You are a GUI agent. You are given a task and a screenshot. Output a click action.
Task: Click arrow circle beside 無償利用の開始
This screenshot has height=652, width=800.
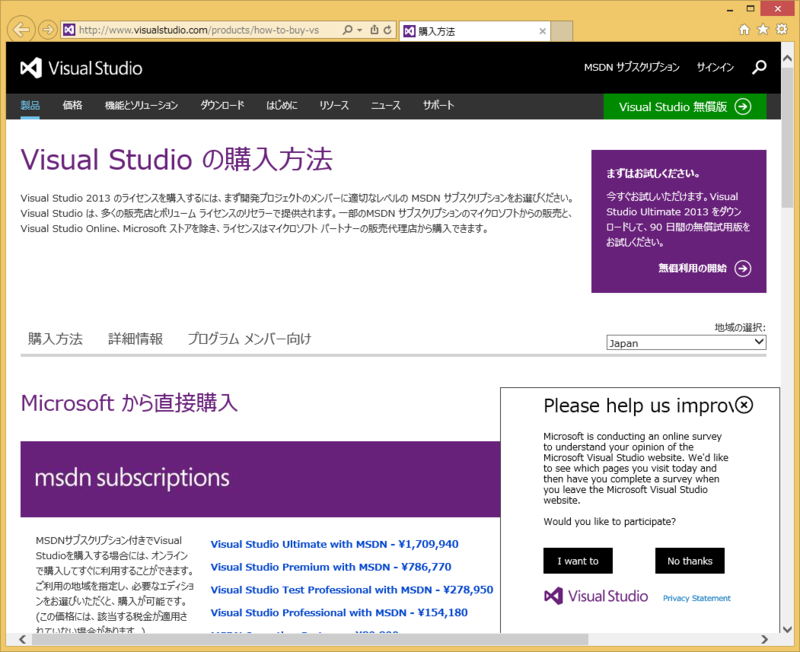coord(743,268)
